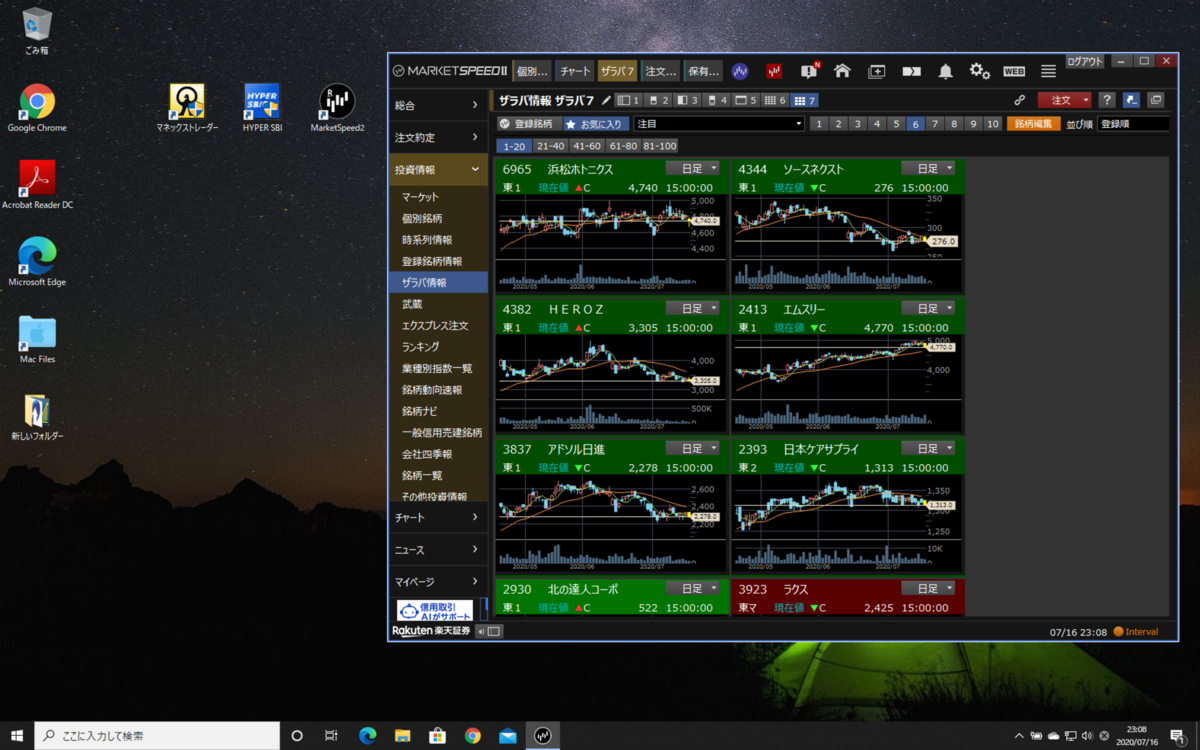Click the blue pin window icon beside help

[x=1131, y=100]
